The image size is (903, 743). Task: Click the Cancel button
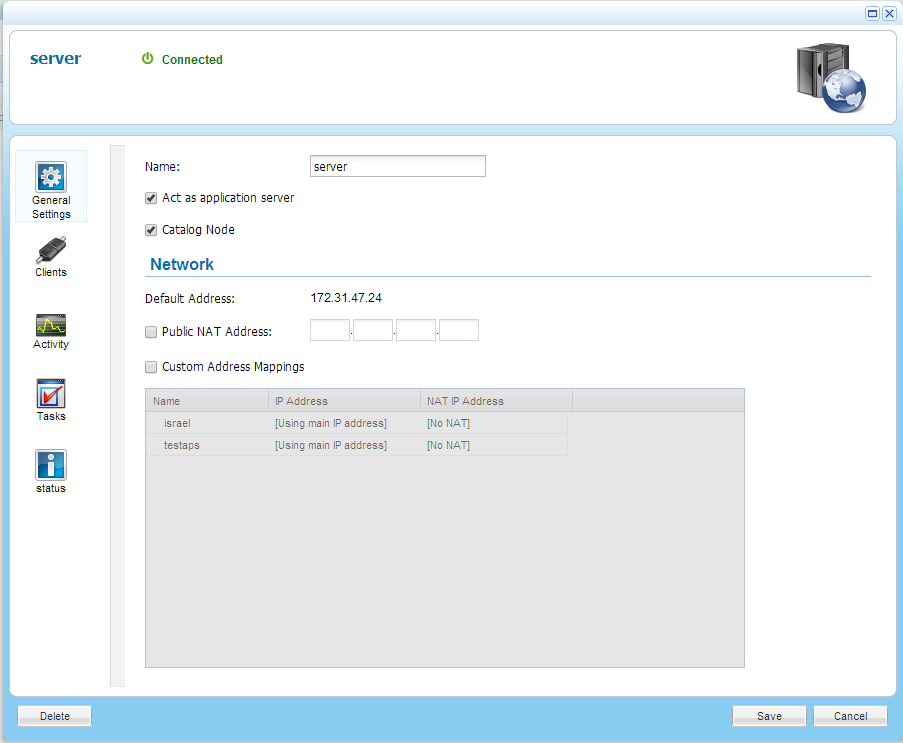[x=851, y=716]
